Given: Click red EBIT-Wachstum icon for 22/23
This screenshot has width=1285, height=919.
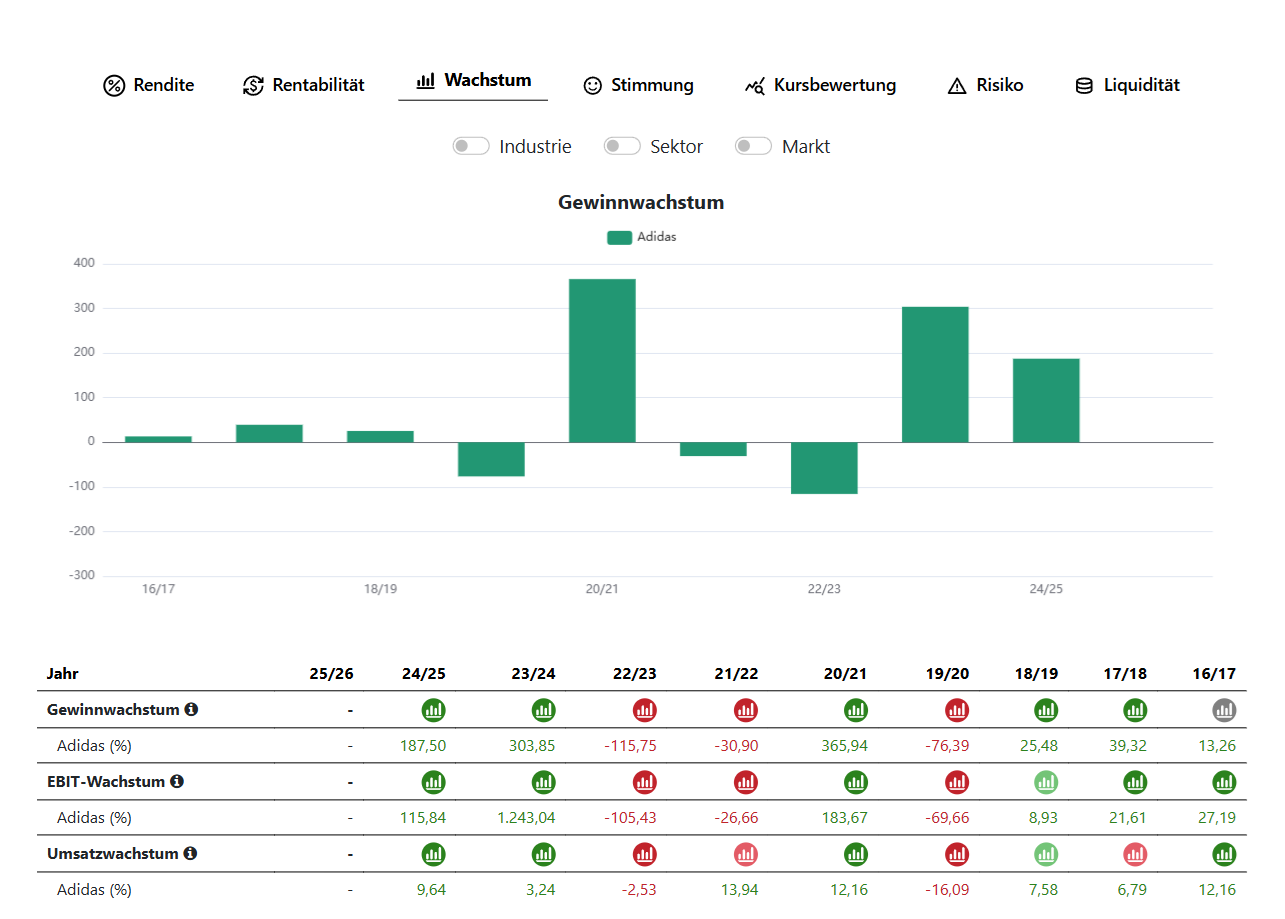Looking at the screenshot, I should click(x=645, y=782).
